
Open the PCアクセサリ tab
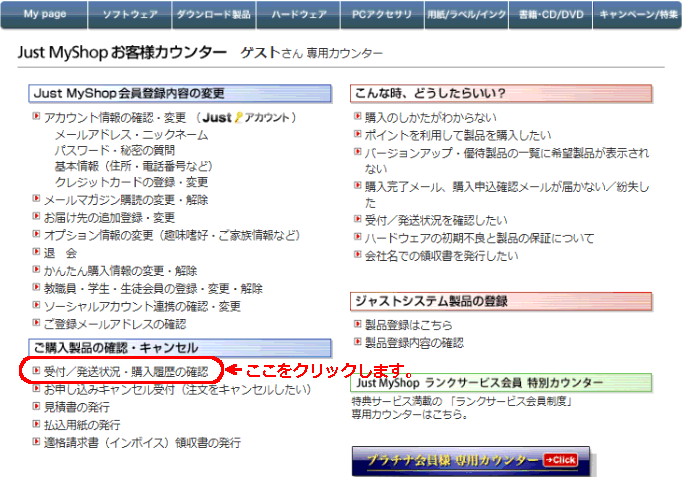382,15
